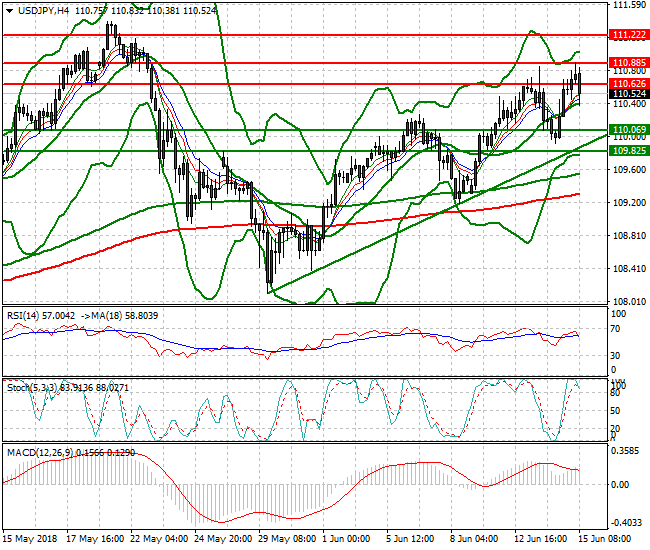Select the red 110.626 resistance price label

click(x=629, y=84)
